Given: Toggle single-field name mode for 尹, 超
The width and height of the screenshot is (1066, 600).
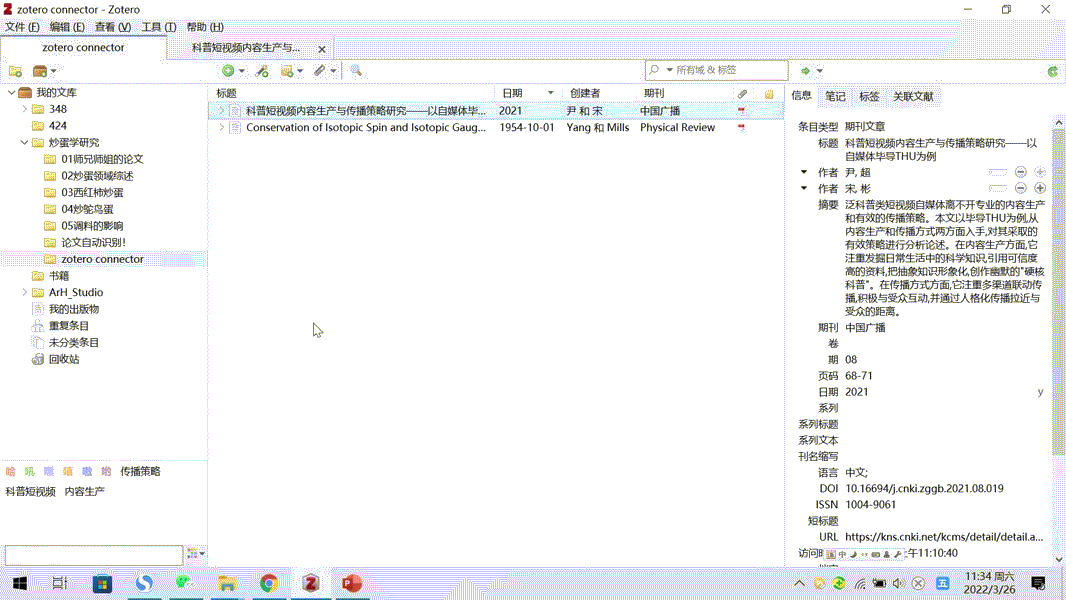Looking at the screenshot, I should tap(997, 173).
